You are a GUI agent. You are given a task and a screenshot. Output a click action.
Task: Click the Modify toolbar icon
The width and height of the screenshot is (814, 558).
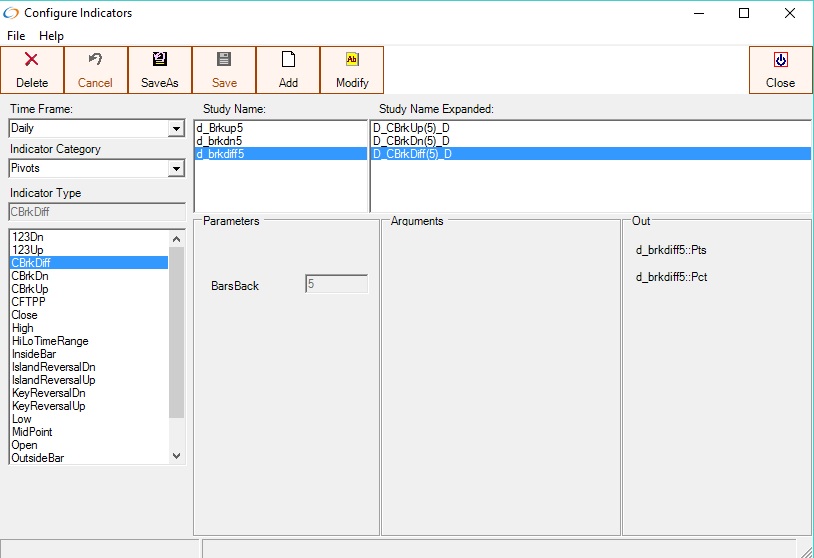tap(352, 61)
